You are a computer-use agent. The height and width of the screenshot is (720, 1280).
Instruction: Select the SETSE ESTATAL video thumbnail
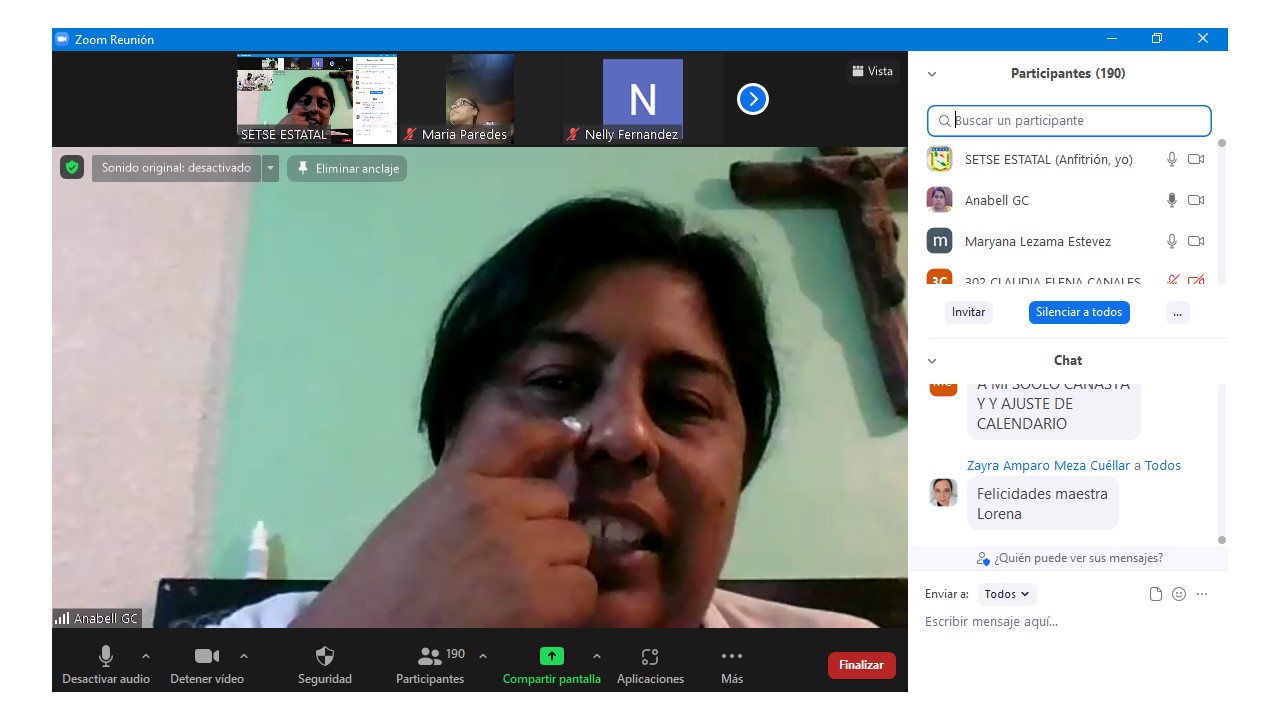tap(317, 99)
